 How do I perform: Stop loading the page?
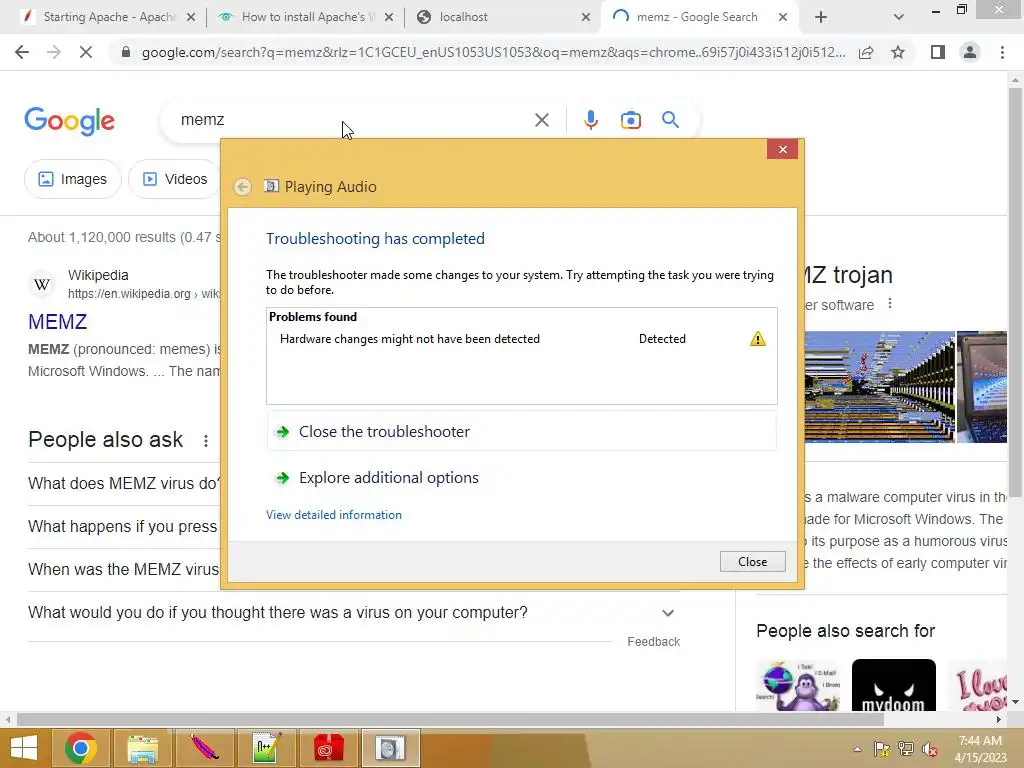click(x=86, y=52)
